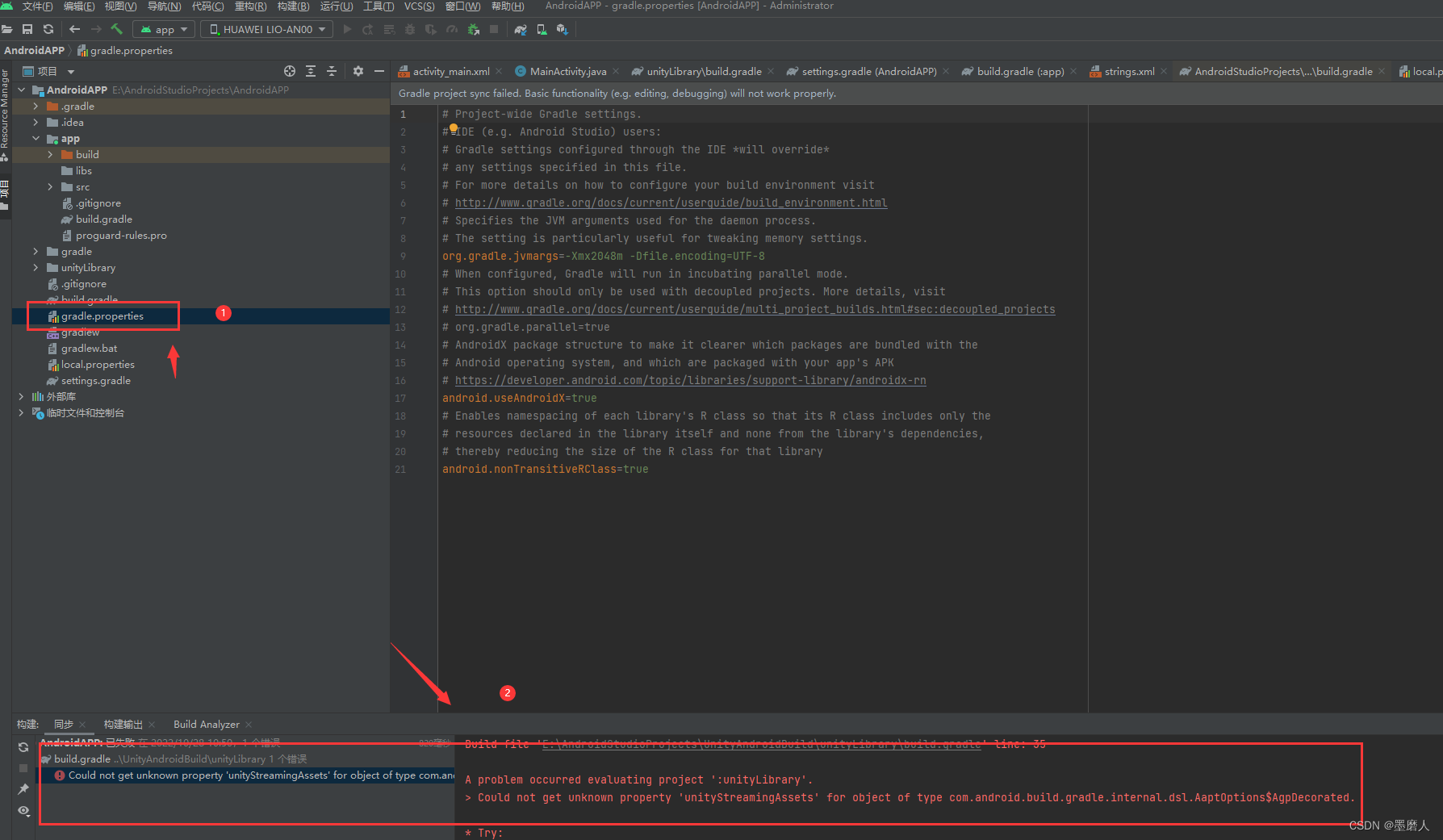Open the build_environment.html link on line 6
The width and height of the screenshot is (1443, 840).
coord(671,203)
